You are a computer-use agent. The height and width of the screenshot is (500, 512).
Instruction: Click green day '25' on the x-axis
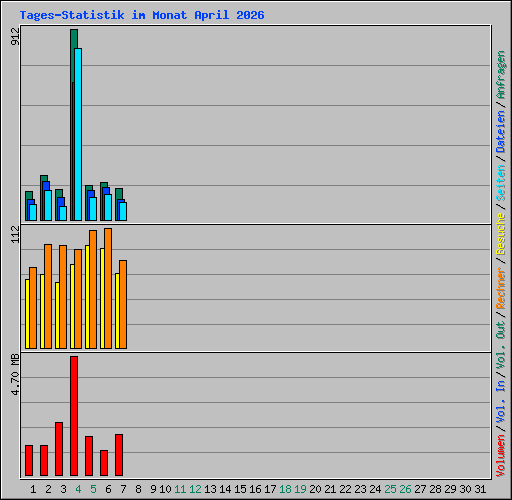pyautogui.click(x=390, y=489)
